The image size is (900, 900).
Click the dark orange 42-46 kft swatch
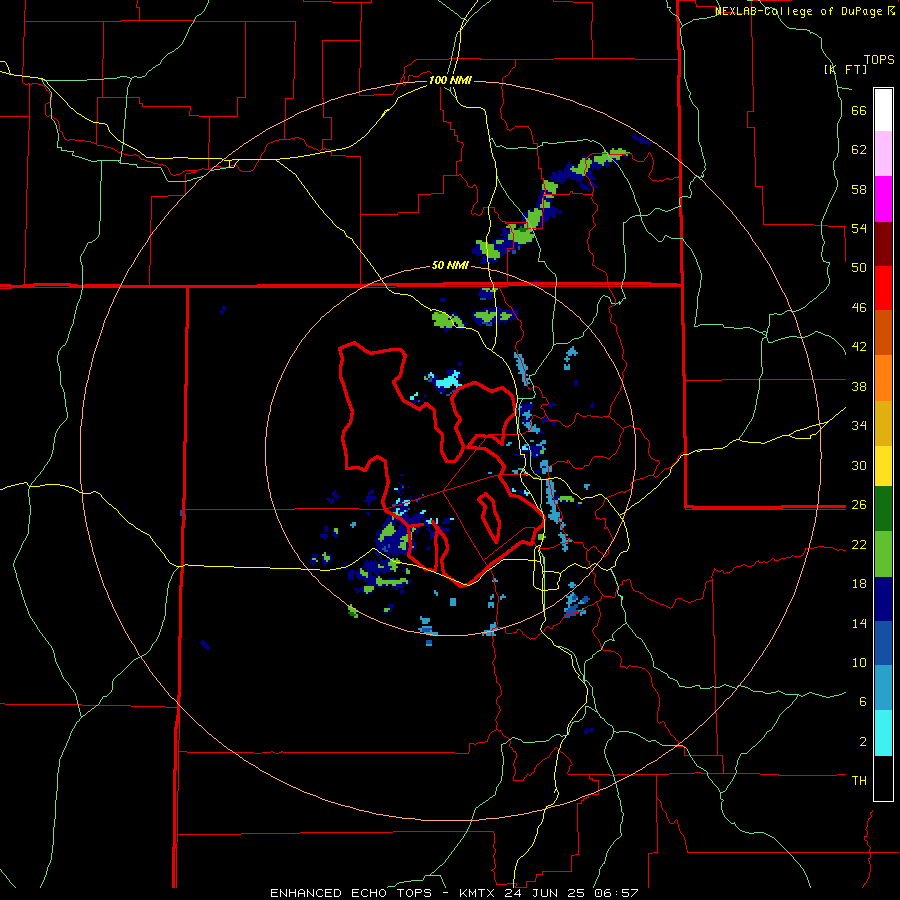[x=883, y=333]
